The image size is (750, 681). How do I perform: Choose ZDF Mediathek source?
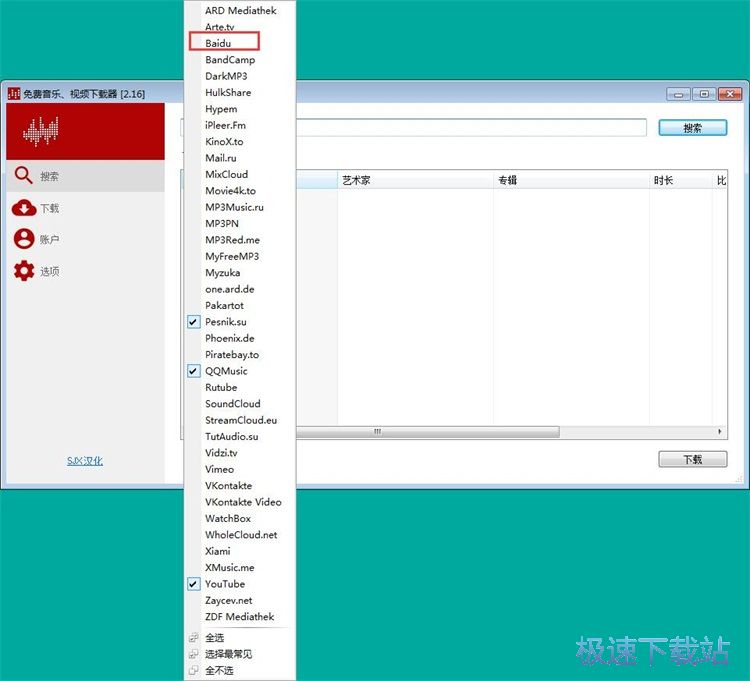tap(239, 616)
